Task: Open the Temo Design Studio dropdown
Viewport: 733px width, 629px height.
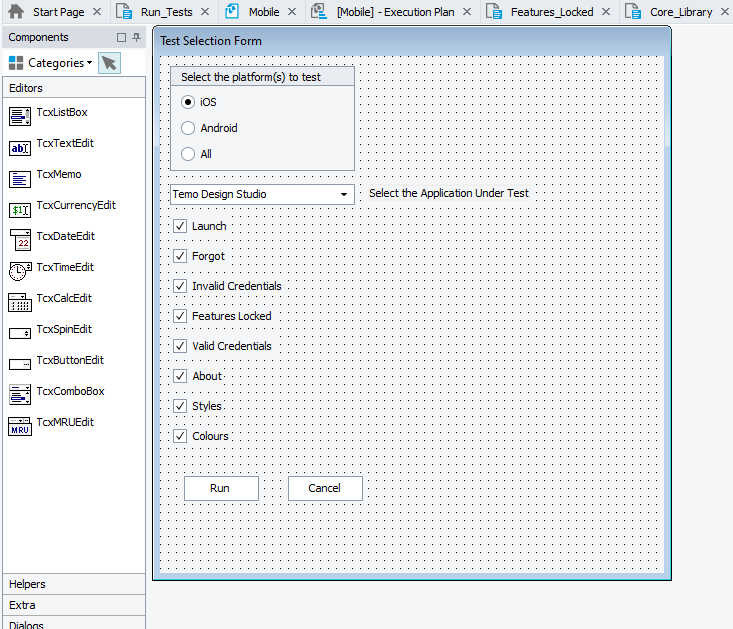Action: (x=343, y=194)
